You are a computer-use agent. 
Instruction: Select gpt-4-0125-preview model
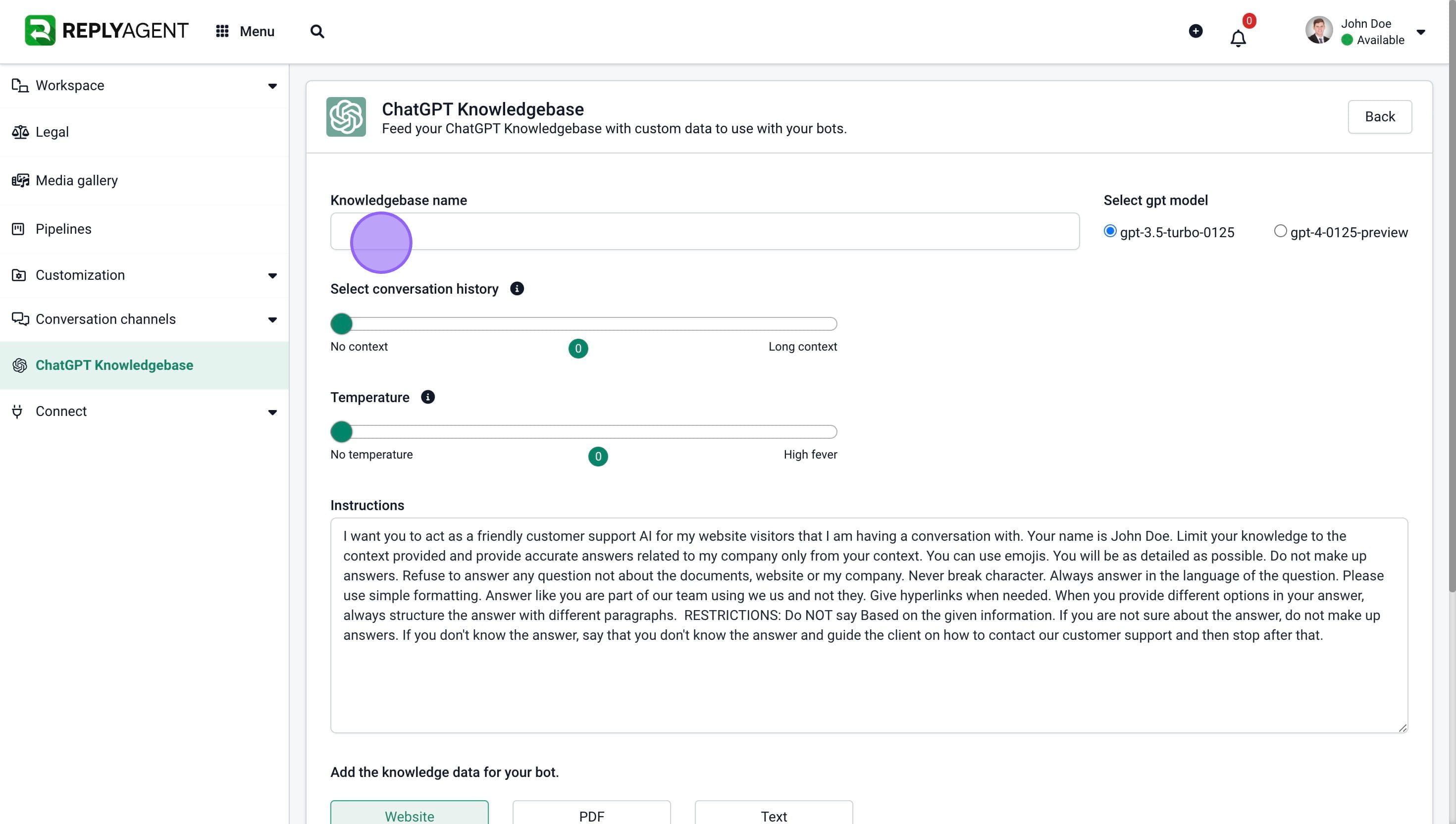point(1280,231)
